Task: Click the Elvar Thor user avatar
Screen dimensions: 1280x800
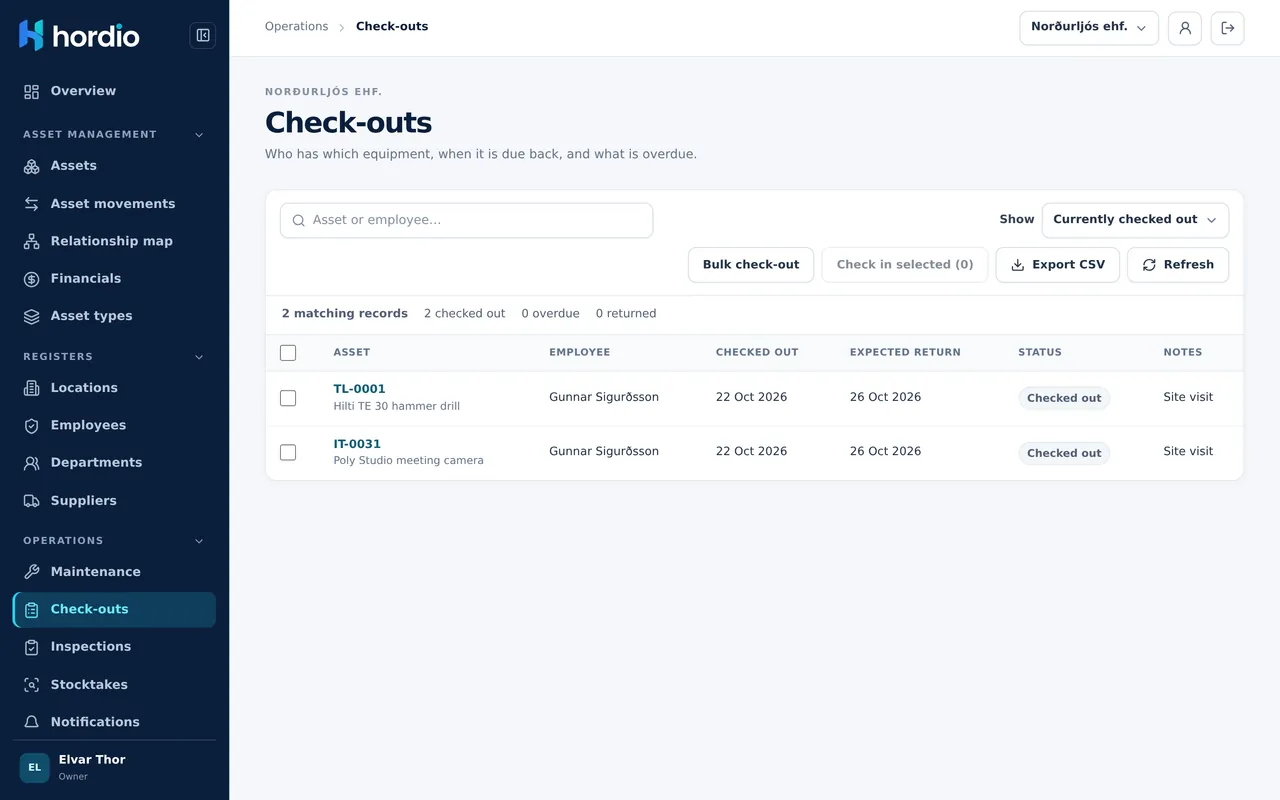Action: pyautogui.click(x=34, y=768)
